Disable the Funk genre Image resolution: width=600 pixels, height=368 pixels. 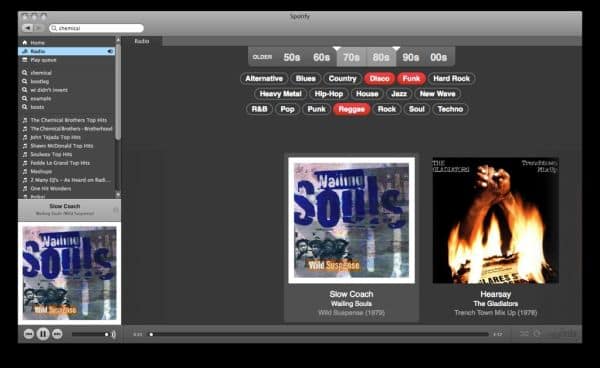(411, 78)
